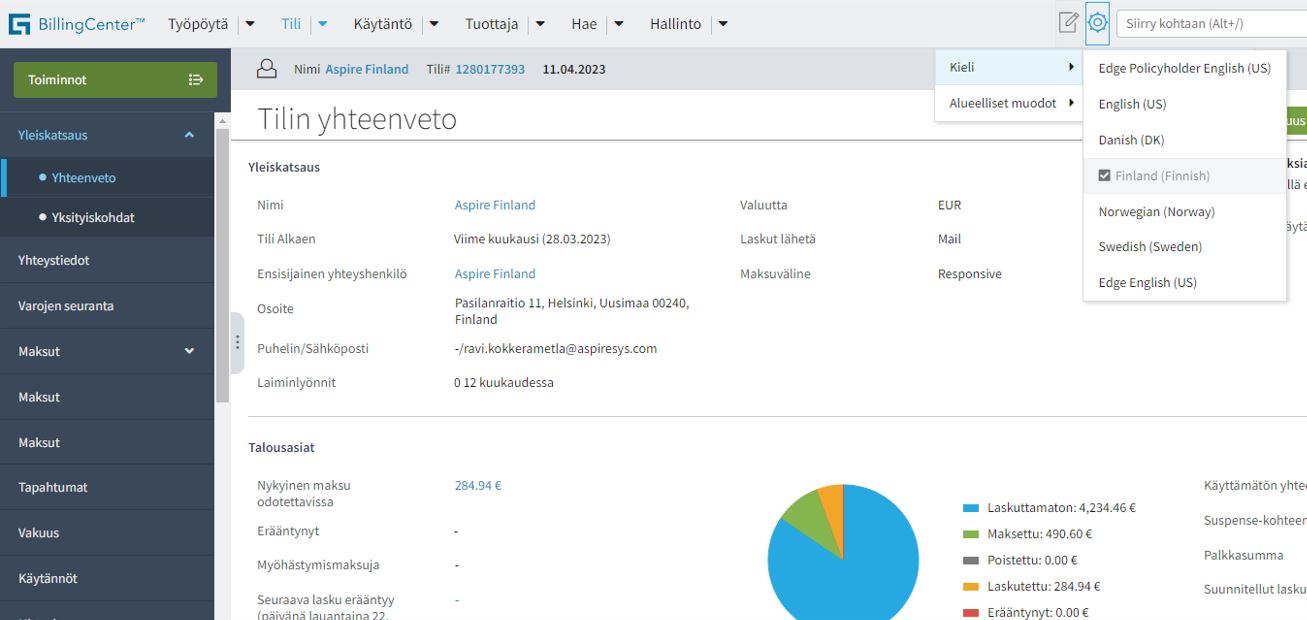Click the notepad edit icon in top bar

[1068, 23]
